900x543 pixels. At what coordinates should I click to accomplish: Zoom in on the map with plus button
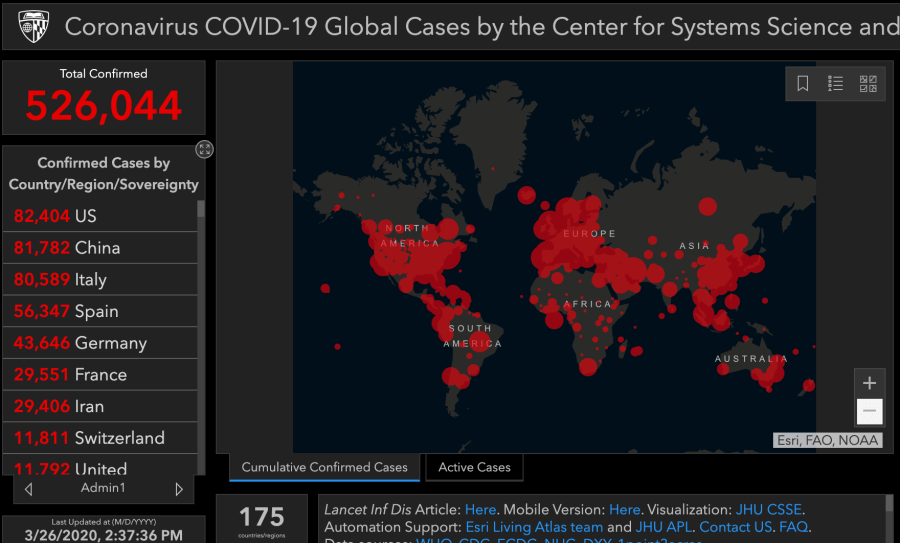[x=869, y=383]
